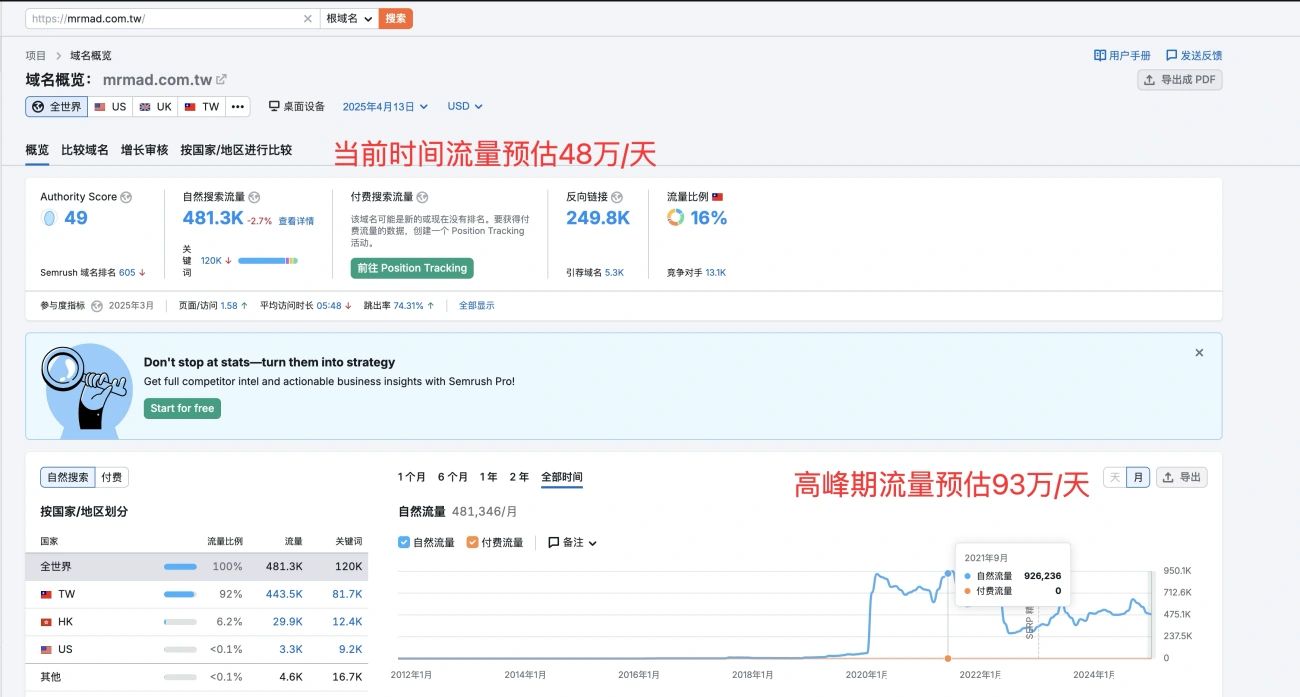Image resolution: width=1300 pixels, height=697 pixels.
Task: Click the chart 导出 export button
Action: tap(1181, 478)
